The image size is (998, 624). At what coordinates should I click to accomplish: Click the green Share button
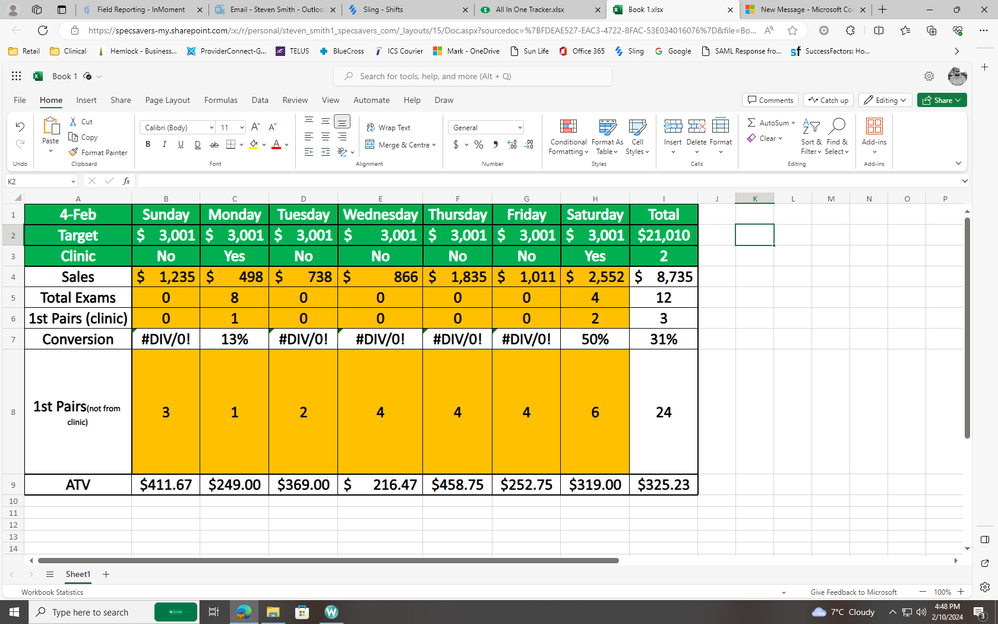(939, 100)
